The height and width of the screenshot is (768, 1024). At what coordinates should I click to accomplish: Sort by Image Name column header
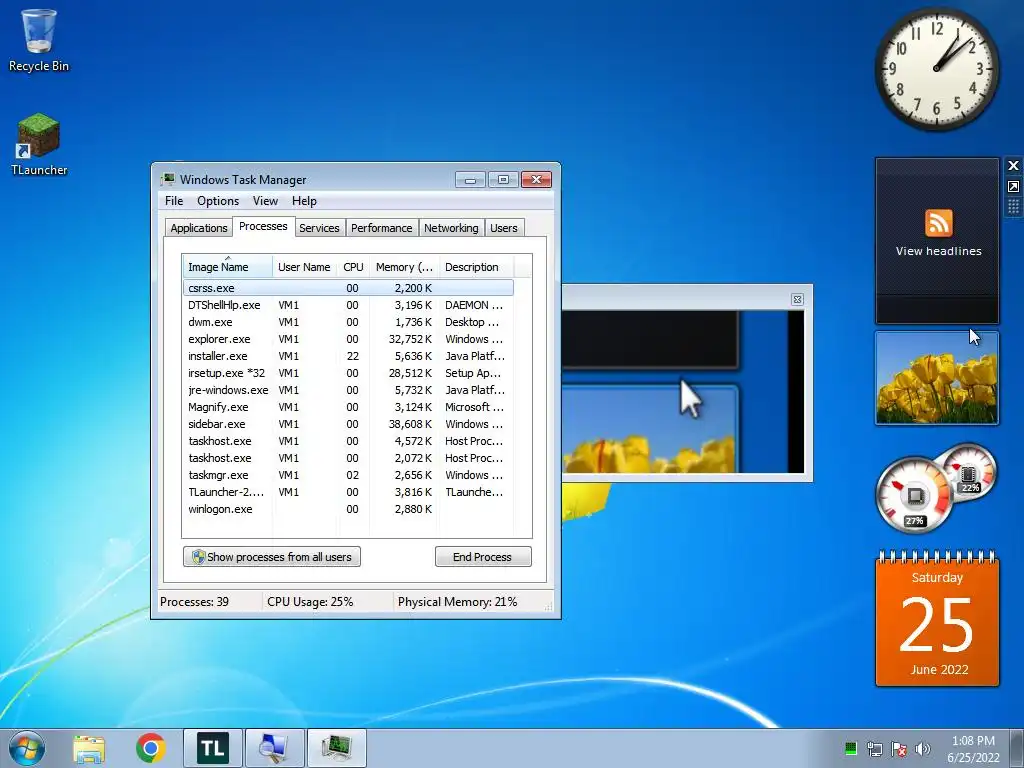[x=227, y=266]
